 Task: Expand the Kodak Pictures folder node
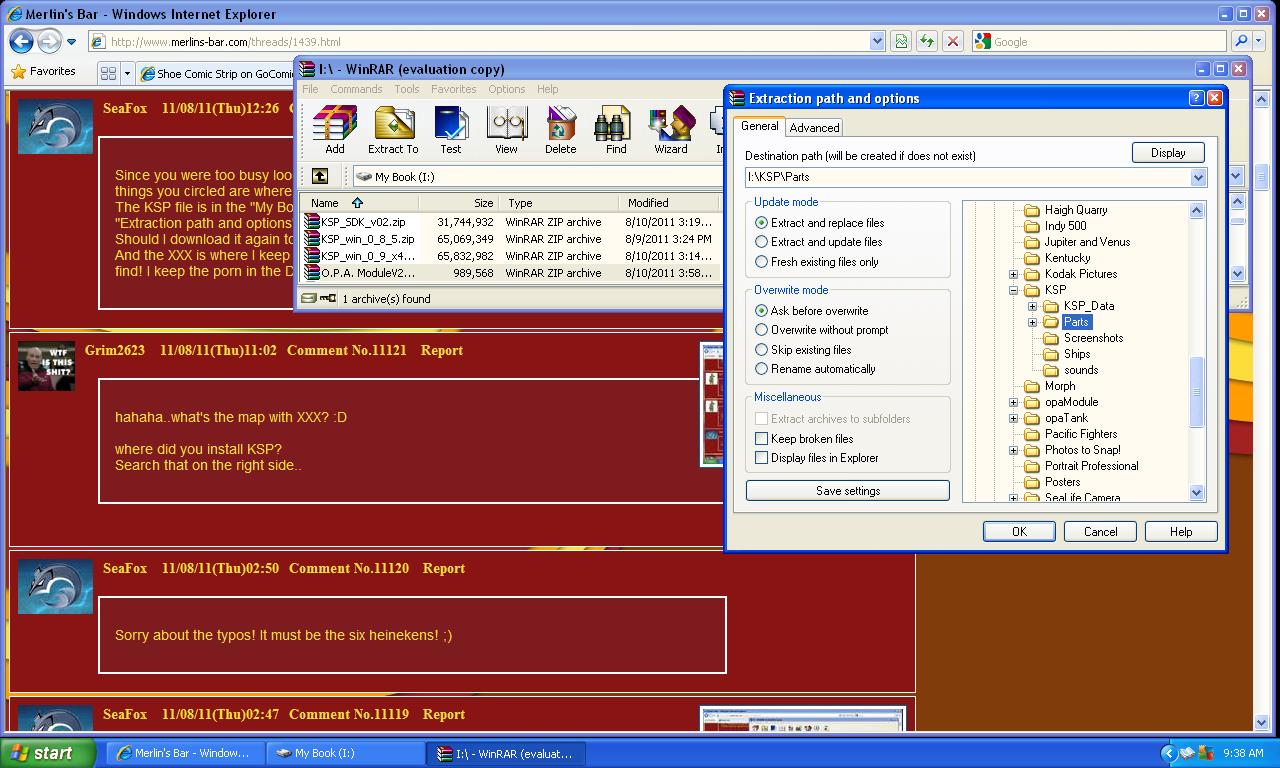[x=1013, y=274]
